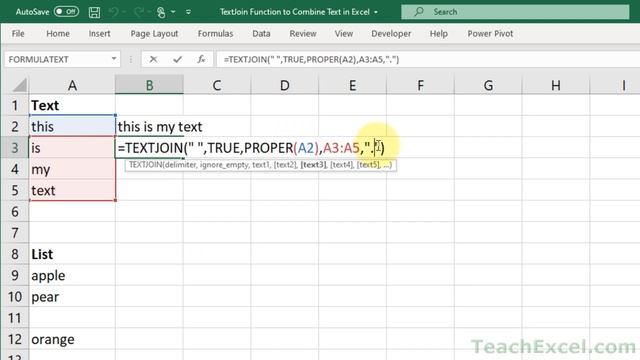This screenshot has height=360, width=640.
Task: Toggle the AutoSave switch
Action: click(67, 12)
